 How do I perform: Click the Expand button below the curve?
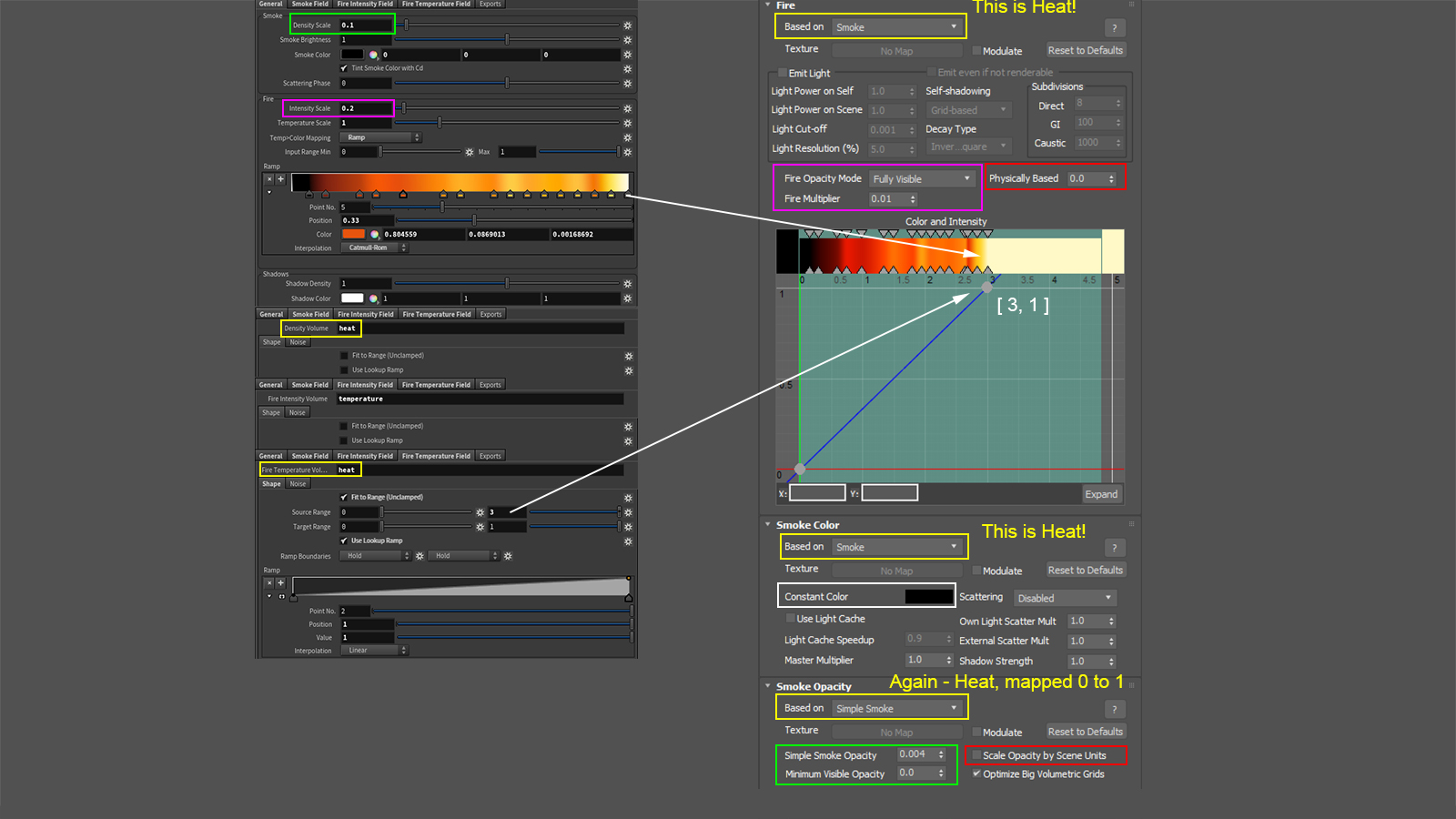[1100, 494]
